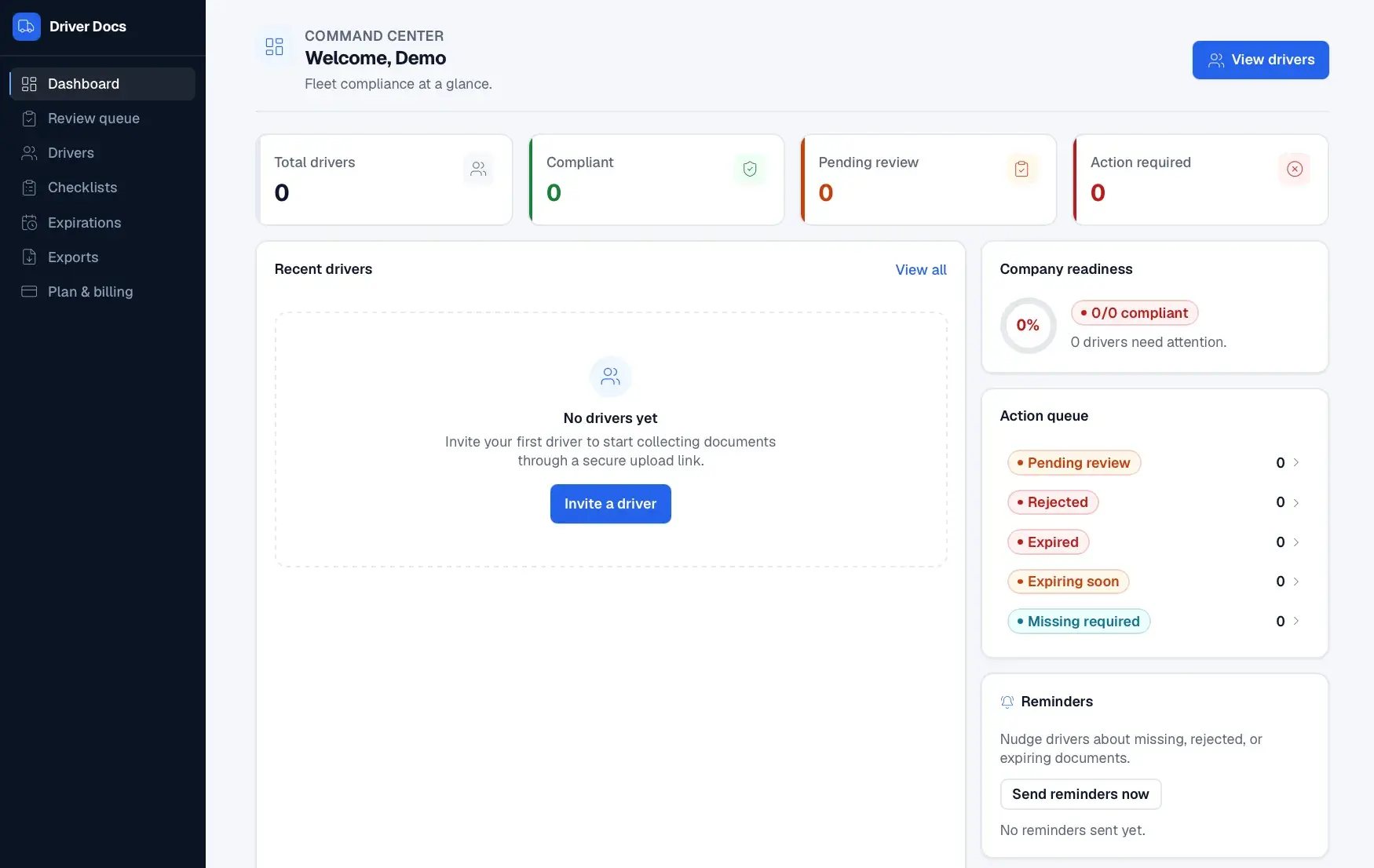Open the Review queue page

(102, 119)
